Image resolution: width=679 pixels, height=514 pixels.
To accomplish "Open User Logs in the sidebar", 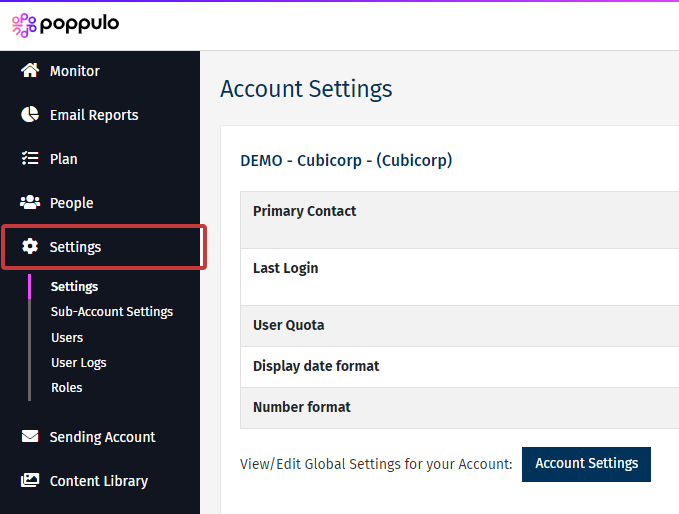I will [79, 363].
